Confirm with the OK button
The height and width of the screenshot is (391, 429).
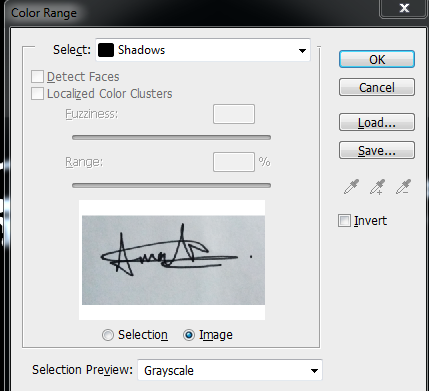coord(377,59)
